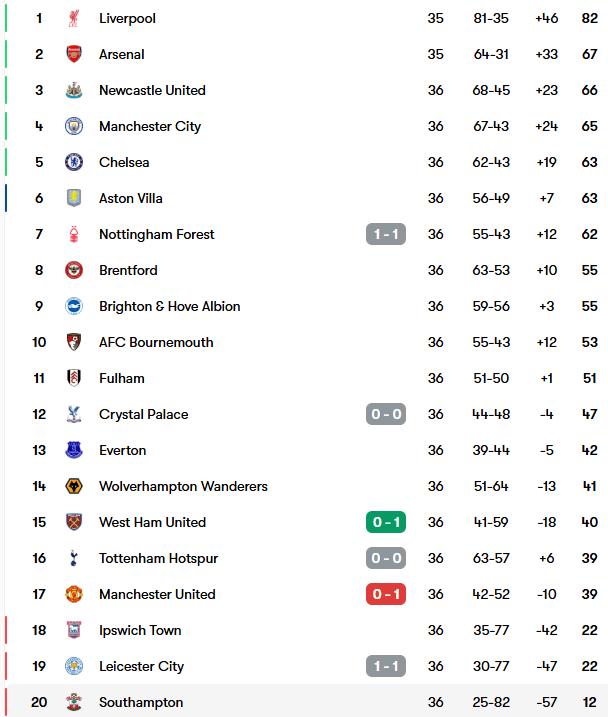Click the Wolverhampton Wanderers wolf logo
The width and height of the screenshot is (608, 717).
point(74,486)
